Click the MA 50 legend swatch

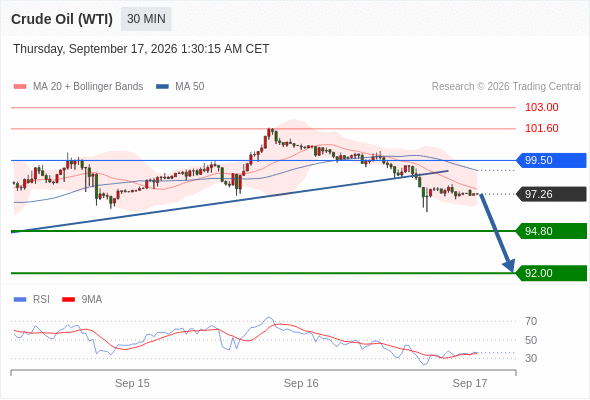pyautogui.click(x=162, y=87)
